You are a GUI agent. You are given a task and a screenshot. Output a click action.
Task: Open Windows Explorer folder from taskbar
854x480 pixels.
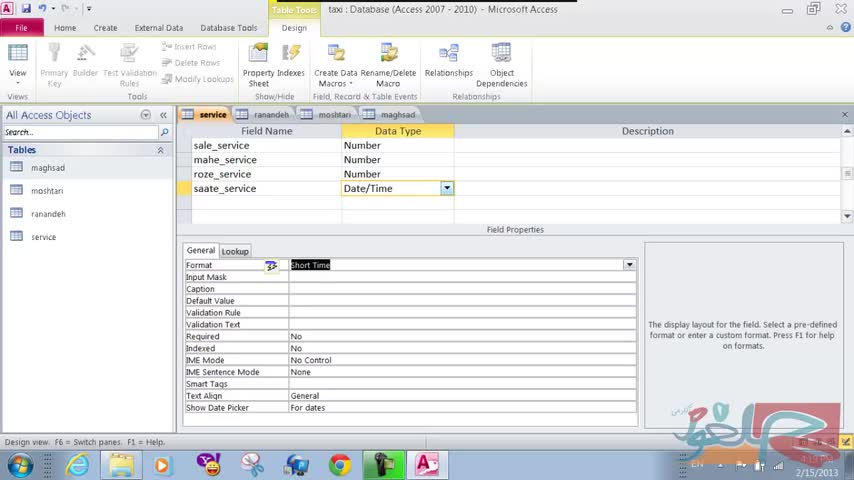tap(121, 465)
